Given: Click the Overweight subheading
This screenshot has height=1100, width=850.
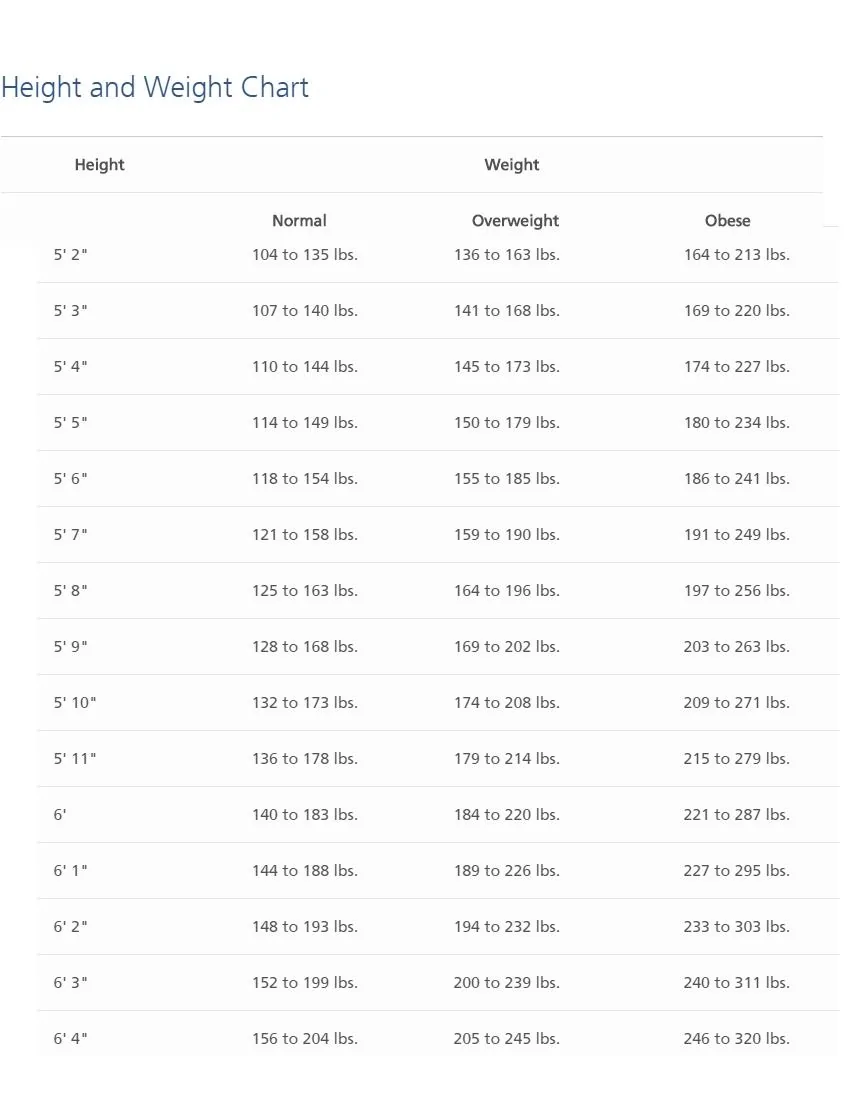Looking at the screenshot, I should tap(515, 220).
